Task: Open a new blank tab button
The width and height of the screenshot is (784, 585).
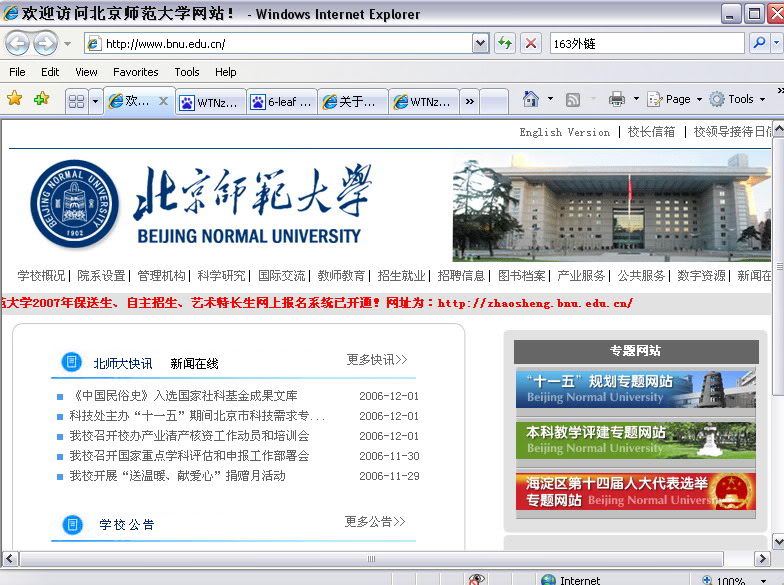Action: (494, 102)
